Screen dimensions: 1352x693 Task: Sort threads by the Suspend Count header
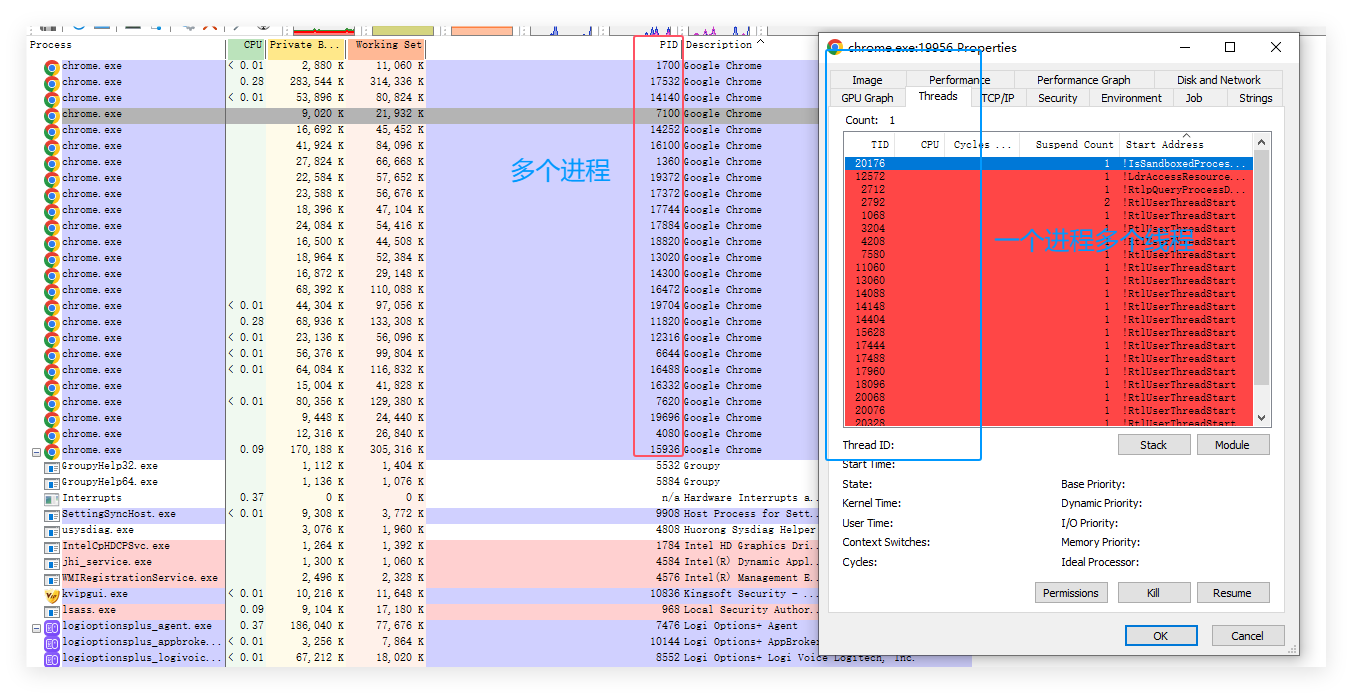click(1067, 145)
